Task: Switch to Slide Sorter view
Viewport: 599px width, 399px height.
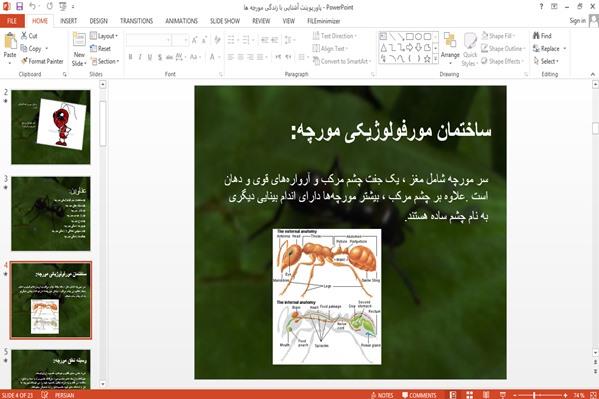Action: pos(469,395)
